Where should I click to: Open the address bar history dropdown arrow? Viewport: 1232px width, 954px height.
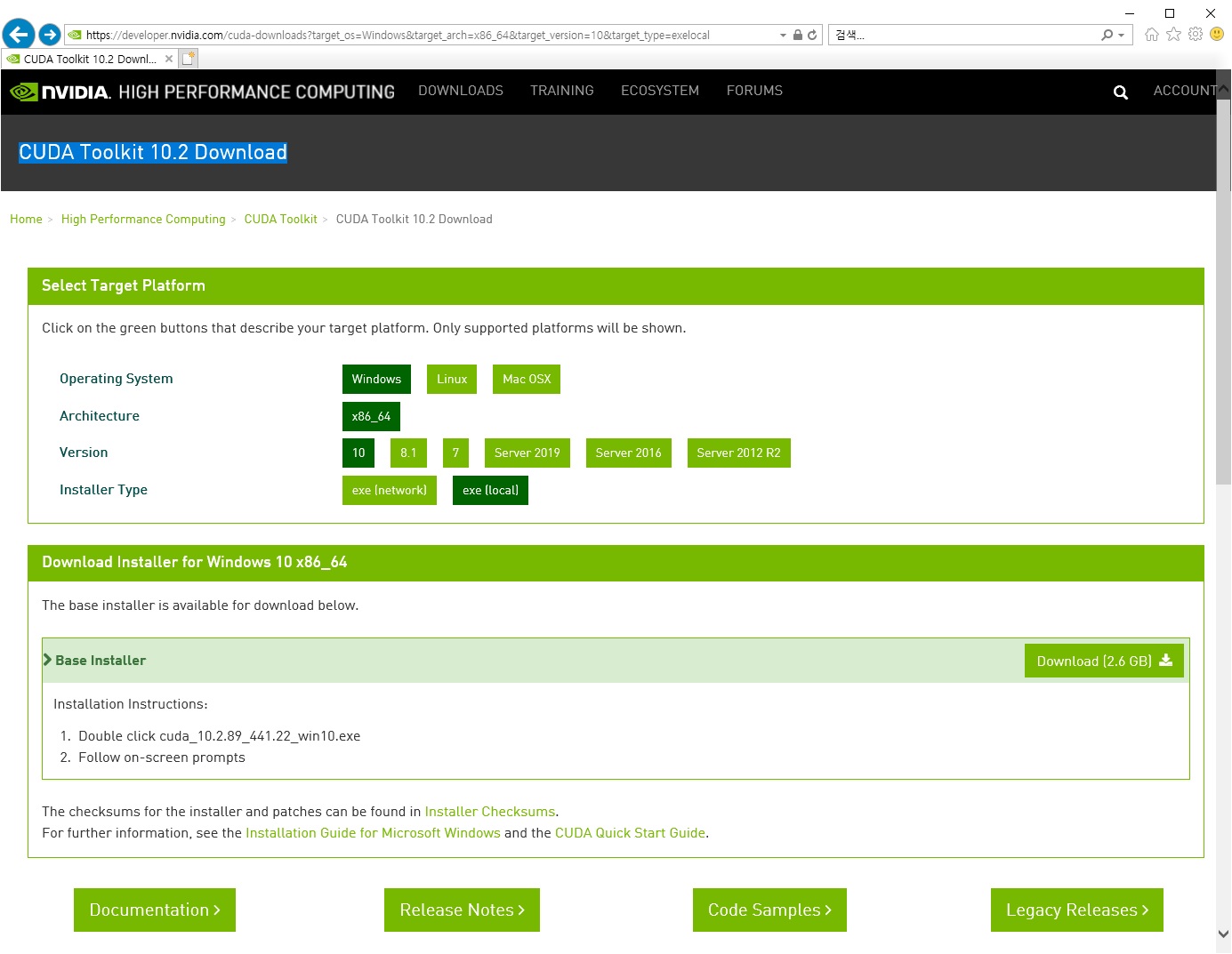[783, 36]
